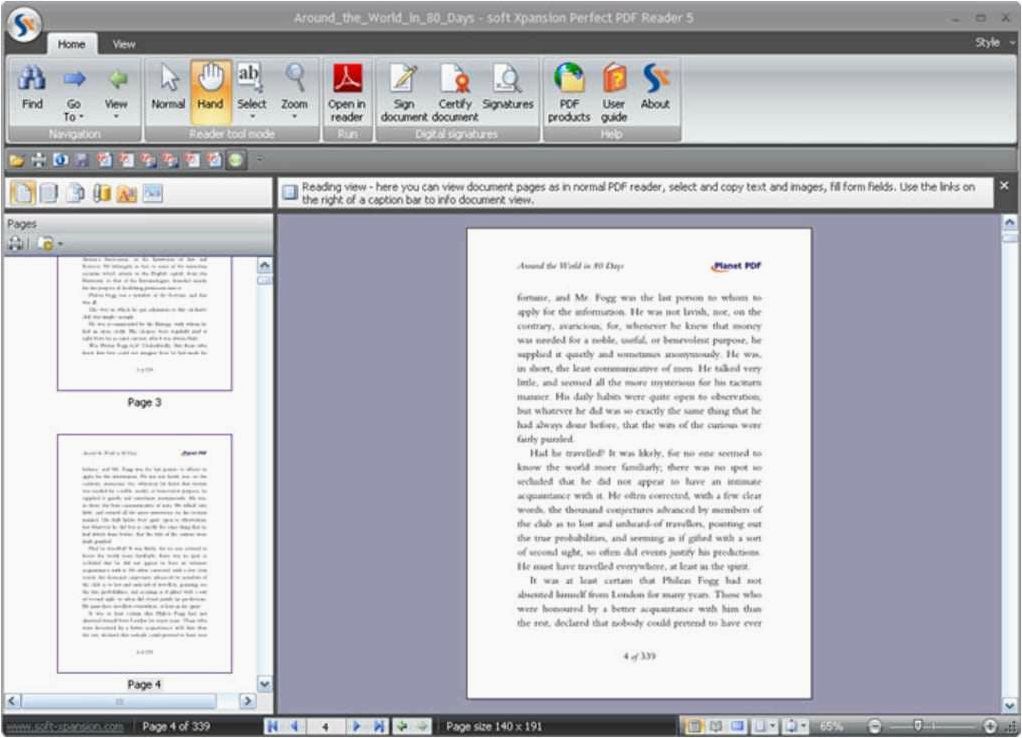This screenshot has width=1022, height=738.
Task: Click the open folder quick-access icon
Action: pyautogui.click(x=16, y=160)
